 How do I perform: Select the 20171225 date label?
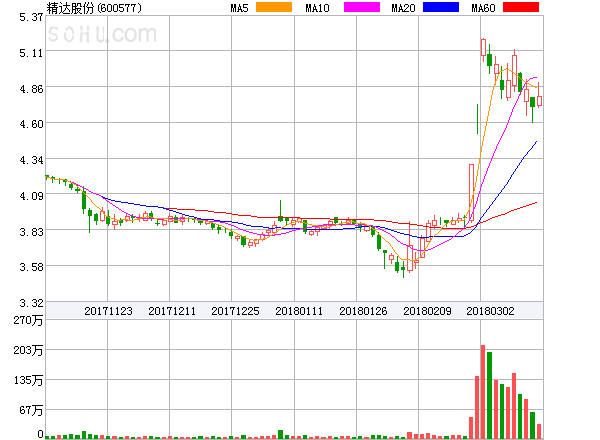pyautogui.click(x=236, y=311)
